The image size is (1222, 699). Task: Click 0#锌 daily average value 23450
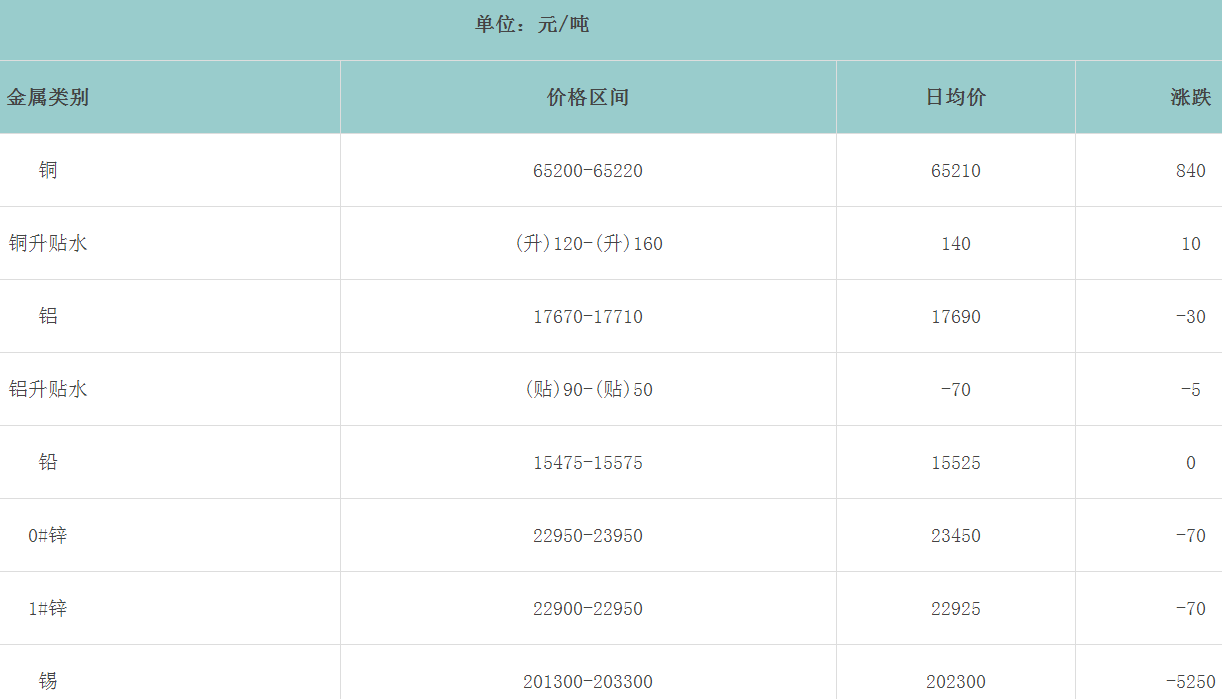pyautogui.click(x=955, y=536)
